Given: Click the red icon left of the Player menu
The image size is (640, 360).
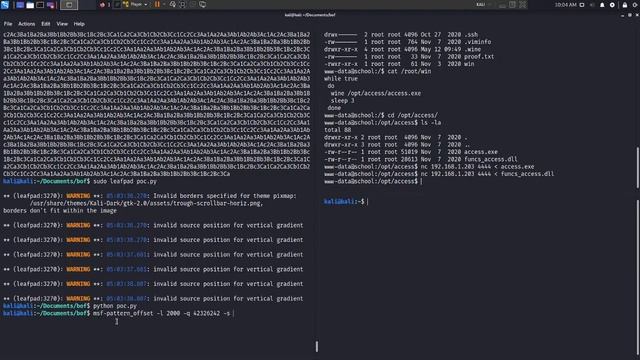Looking at the screenshot, I should [102, 5].
